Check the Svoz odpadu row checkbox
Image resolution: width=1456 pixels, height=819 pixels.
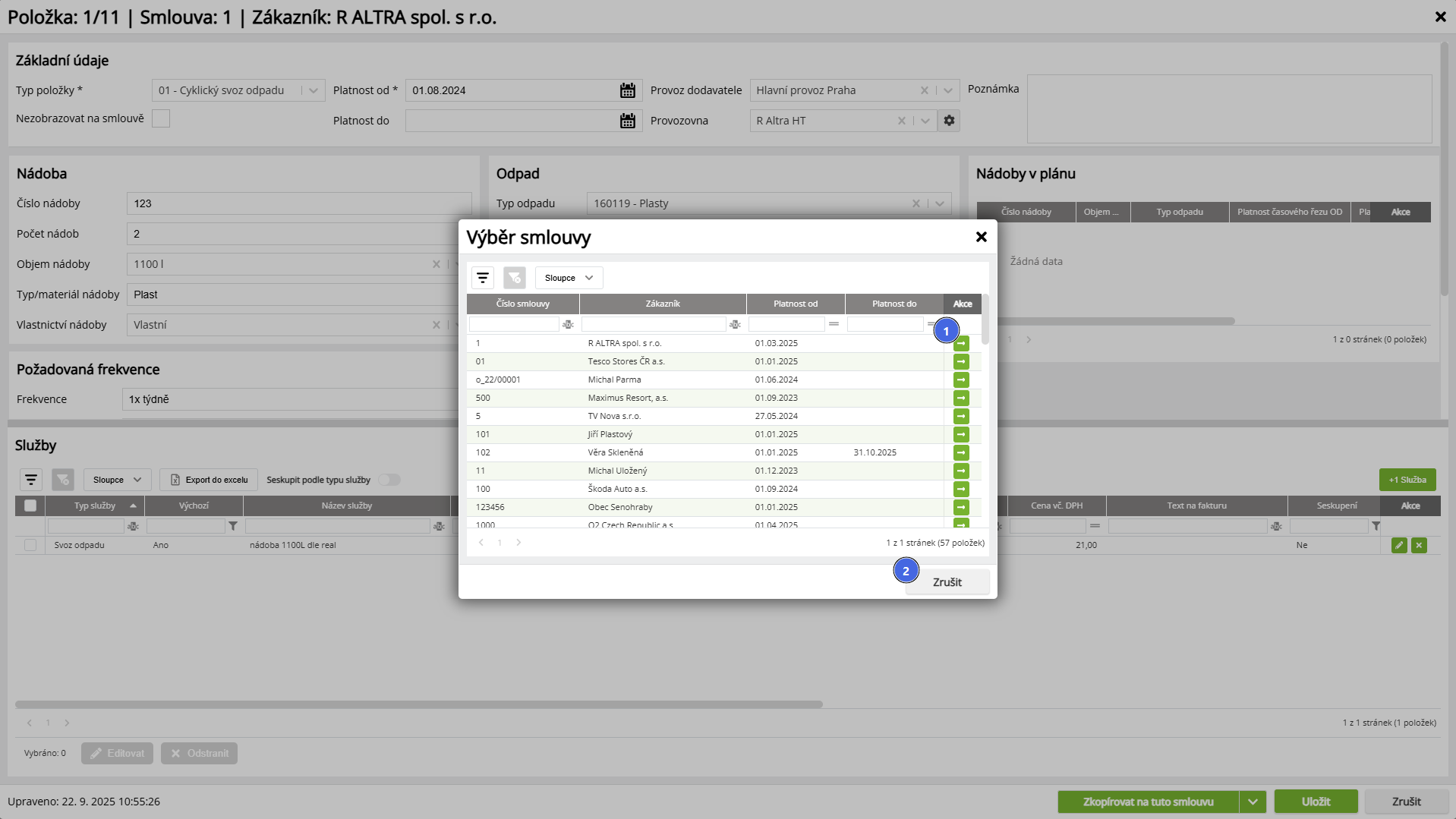click(x=30, y=545)
